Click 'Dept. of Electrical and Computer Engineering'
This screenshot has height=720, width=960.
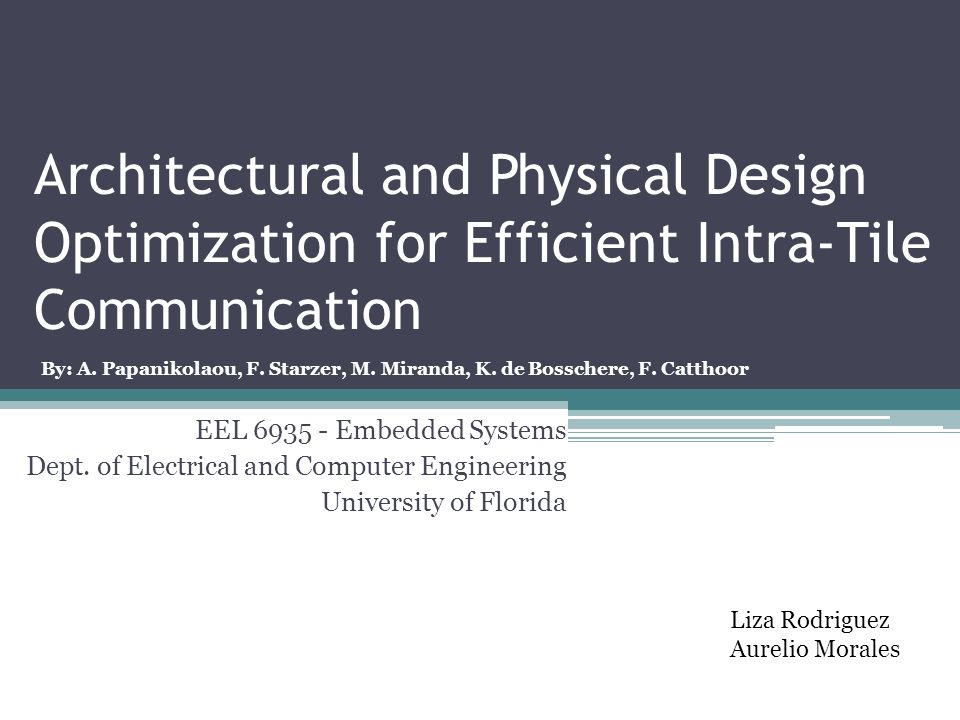point(296,467)
